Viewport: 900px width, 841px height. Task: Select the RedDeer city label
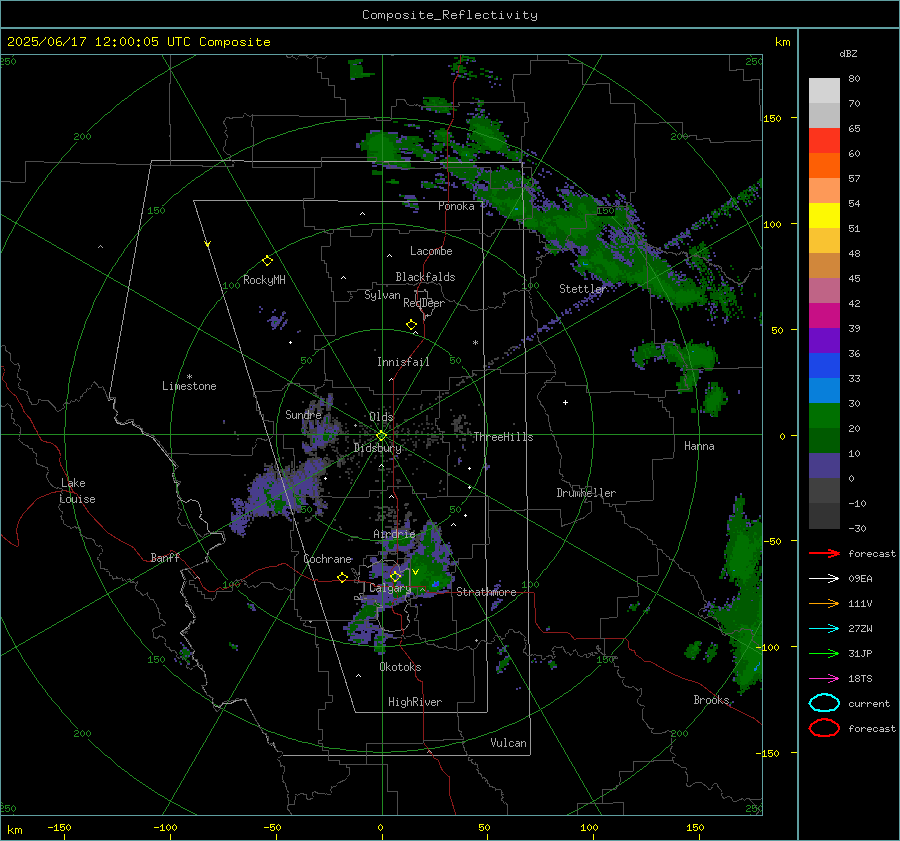point(424,303)
